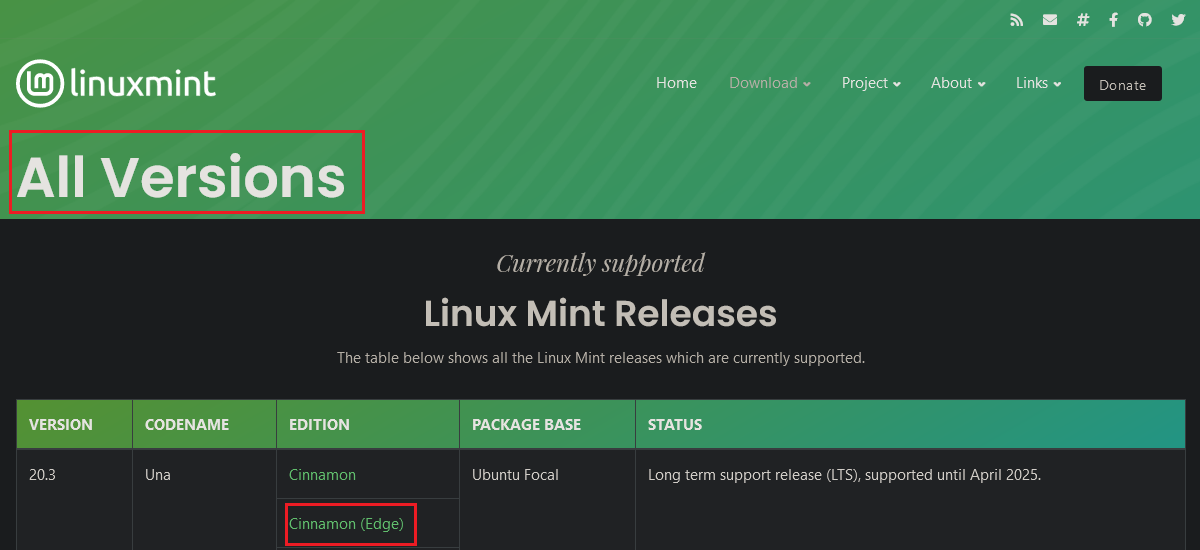Viewport: 1200px width, 550px height.
Task: Open the IRC hashtag icon
Action: (x=1082, y=20)
